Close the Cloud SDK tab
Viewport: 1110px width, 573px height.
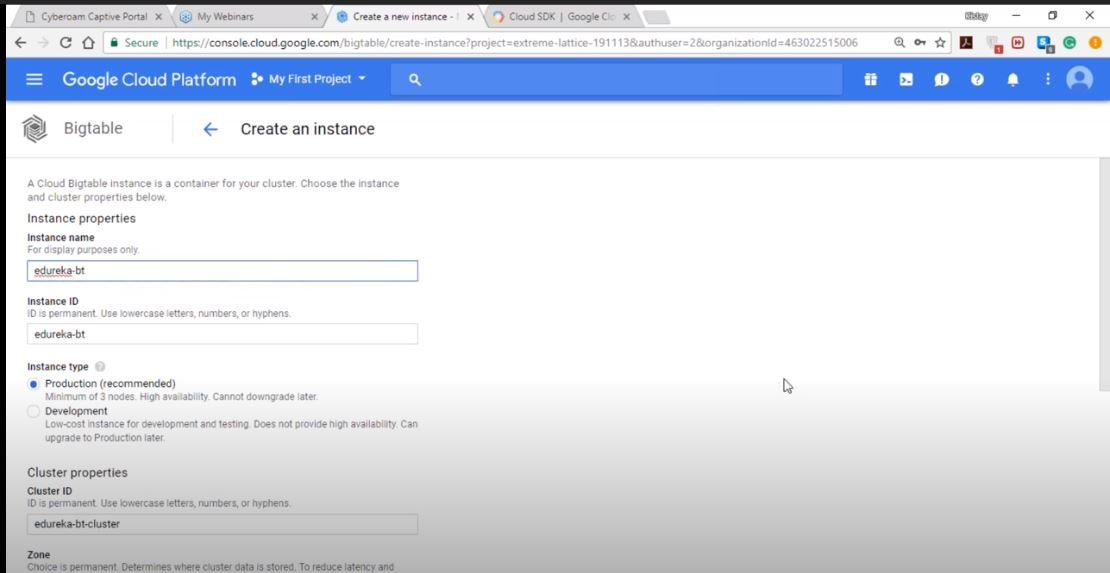[626, 16]
